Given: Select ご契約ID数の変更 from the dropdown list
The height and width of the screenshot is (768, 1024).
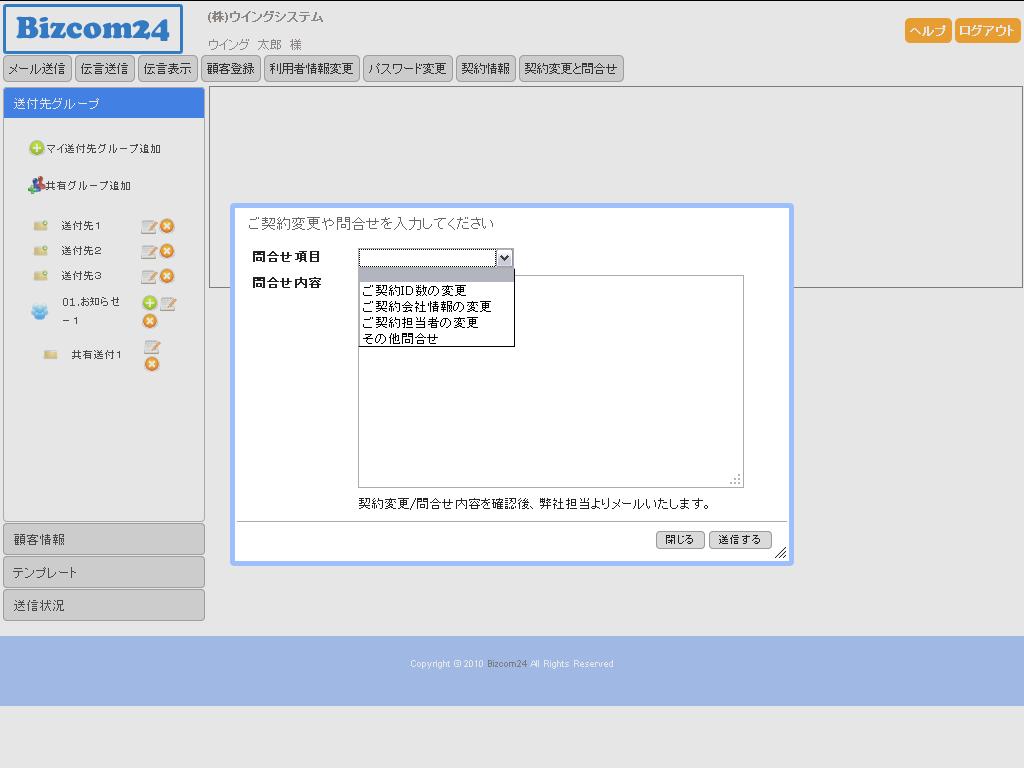Looking at the screenshot, I should coord(414,291).
